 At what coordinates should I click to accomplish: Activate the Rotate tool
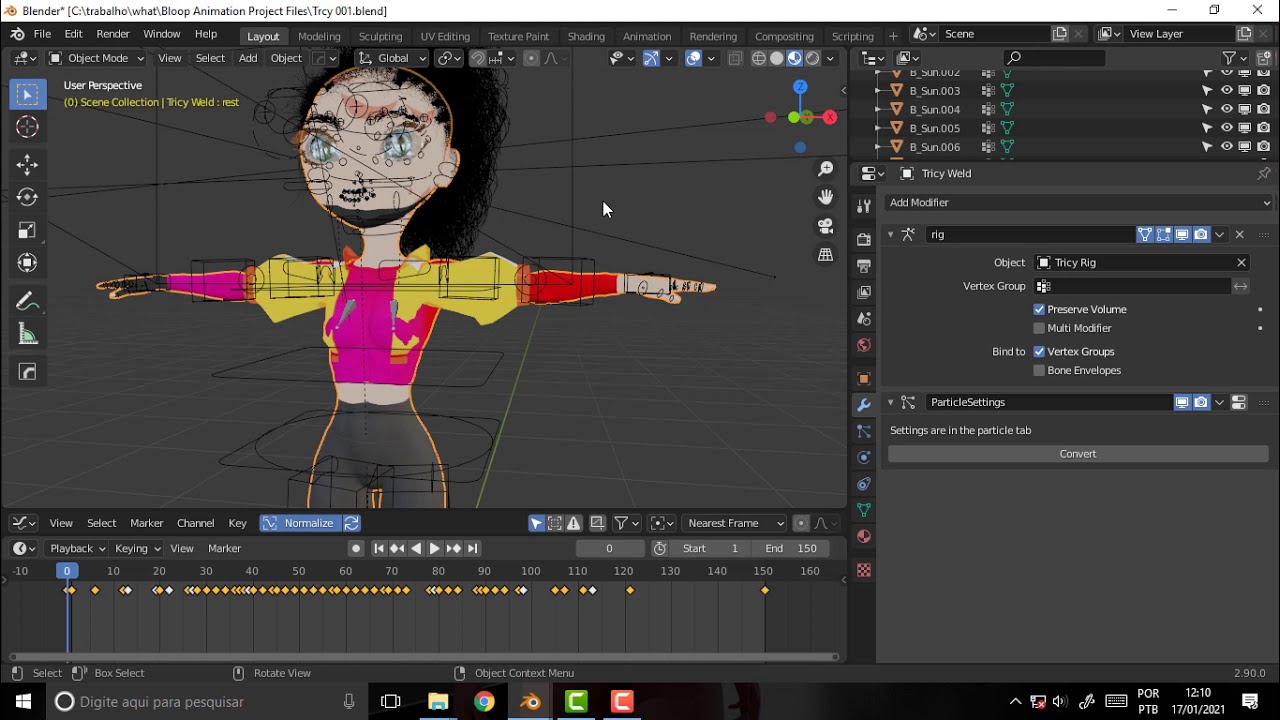[x=27, y=197]
